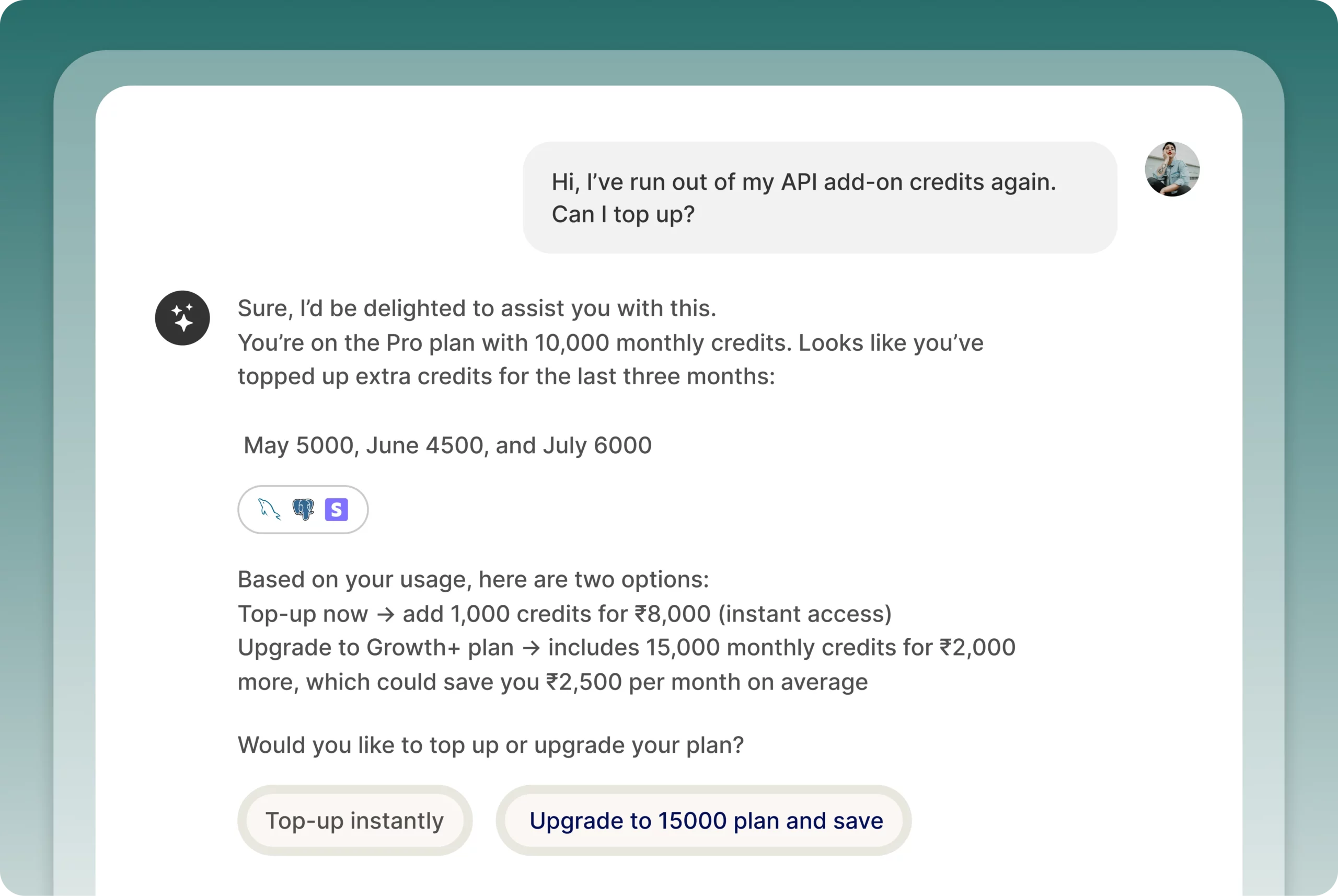
Task: Select the AI response message text
Action: [x=609, y=342]
